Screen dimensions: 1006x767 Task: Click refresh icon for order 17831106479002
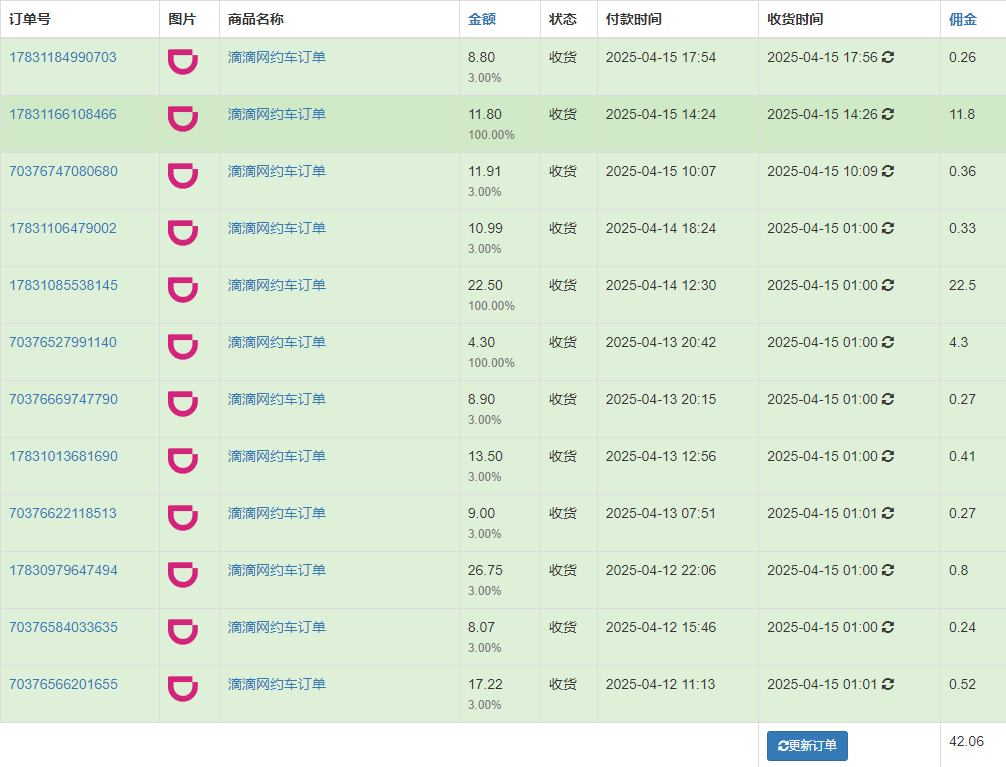click(888, 228)
